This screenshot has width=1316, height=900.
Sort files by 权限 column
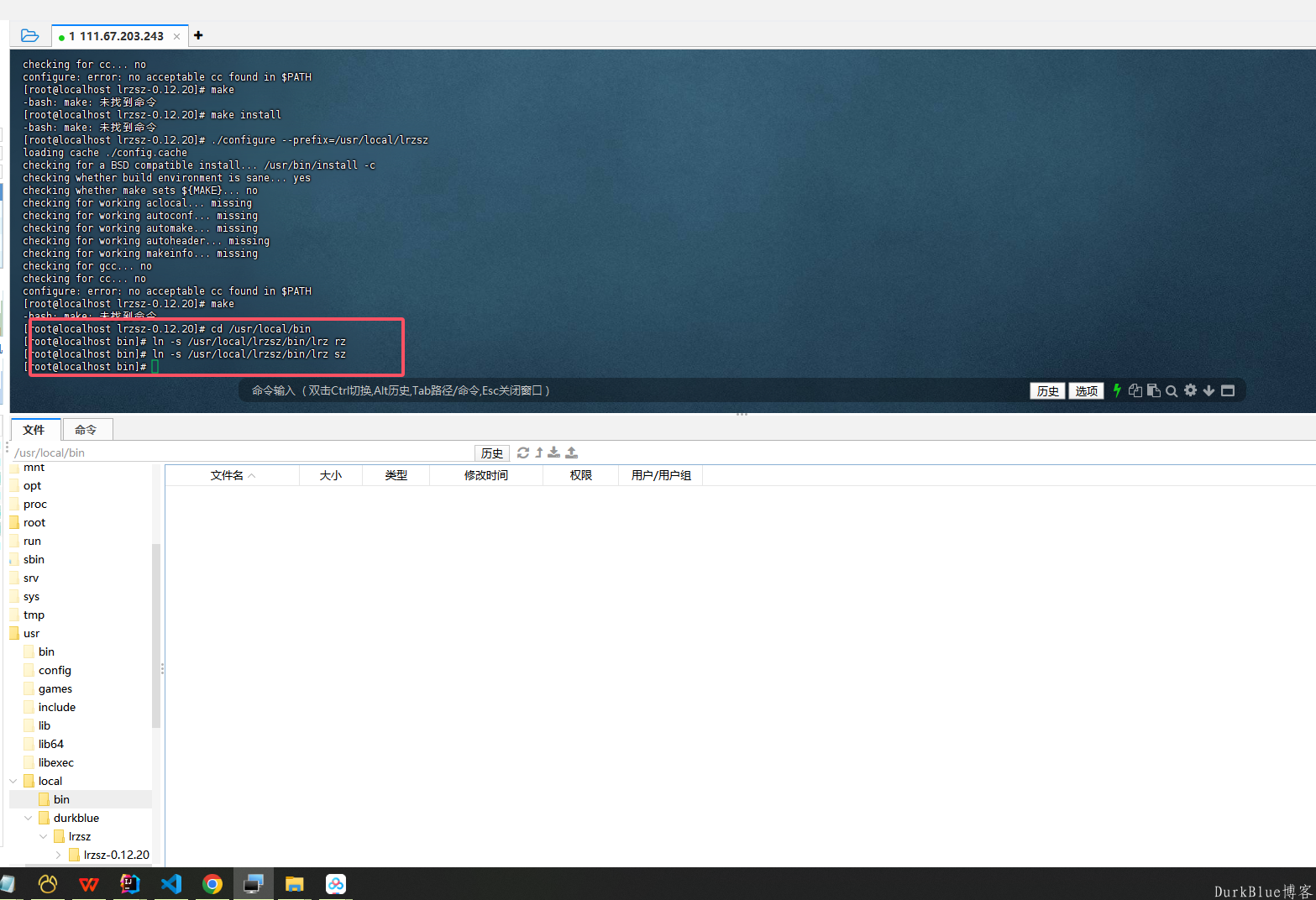581,475
